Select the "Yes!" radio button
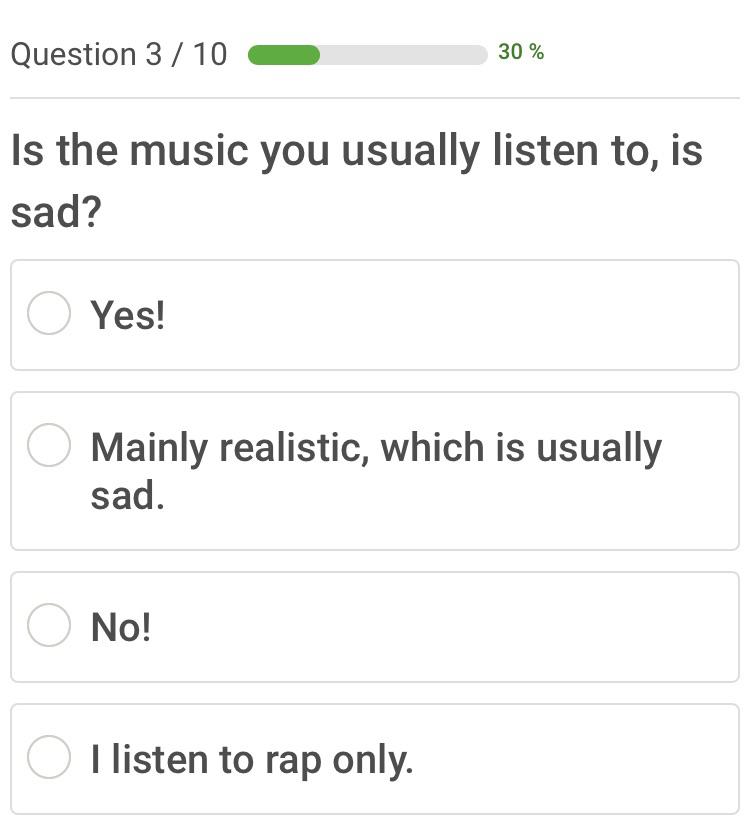 pyautogui.click(x=49, y=313)
